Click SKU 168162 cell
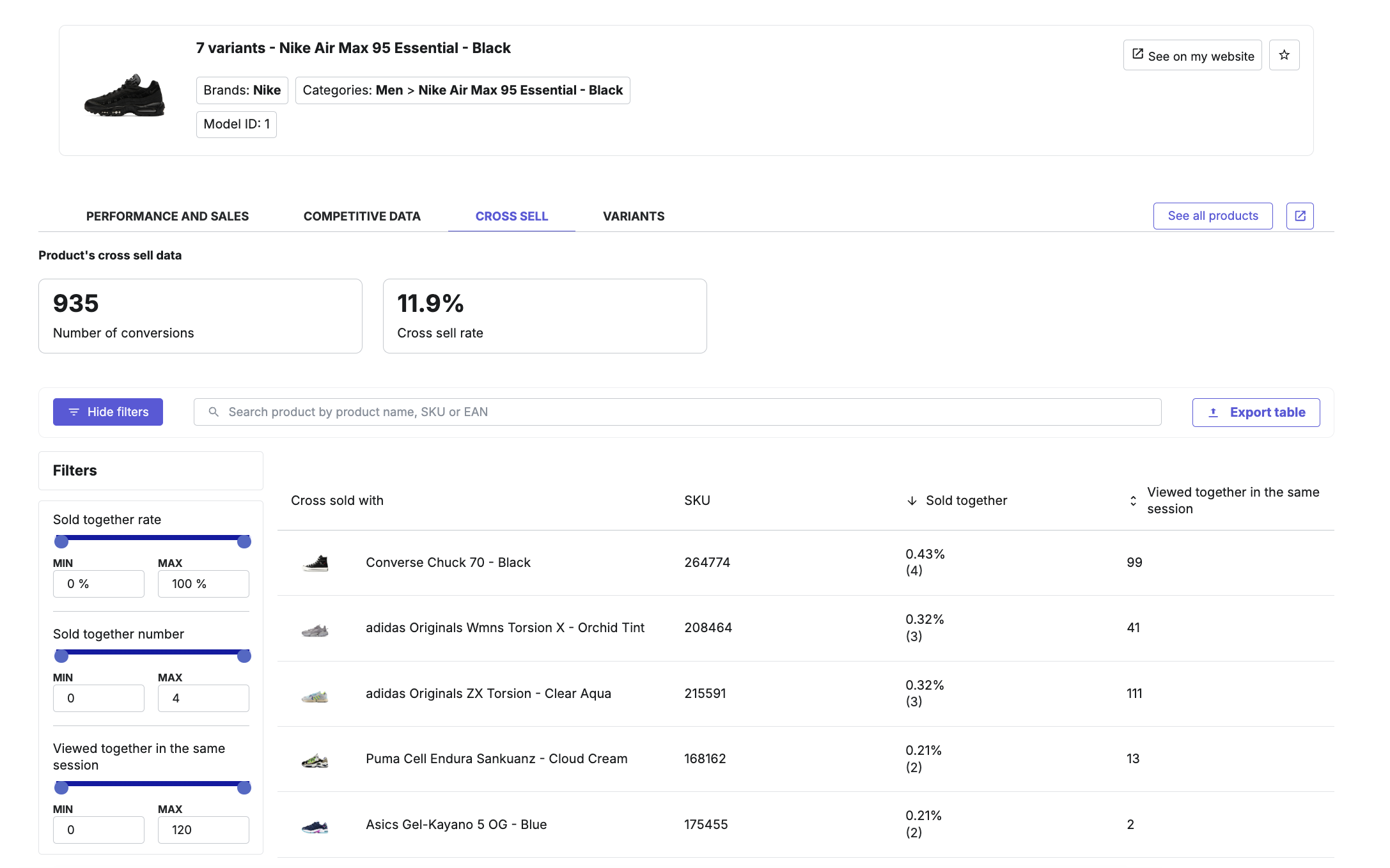Viewport: 1390px width, 868px height. (705, 759)
